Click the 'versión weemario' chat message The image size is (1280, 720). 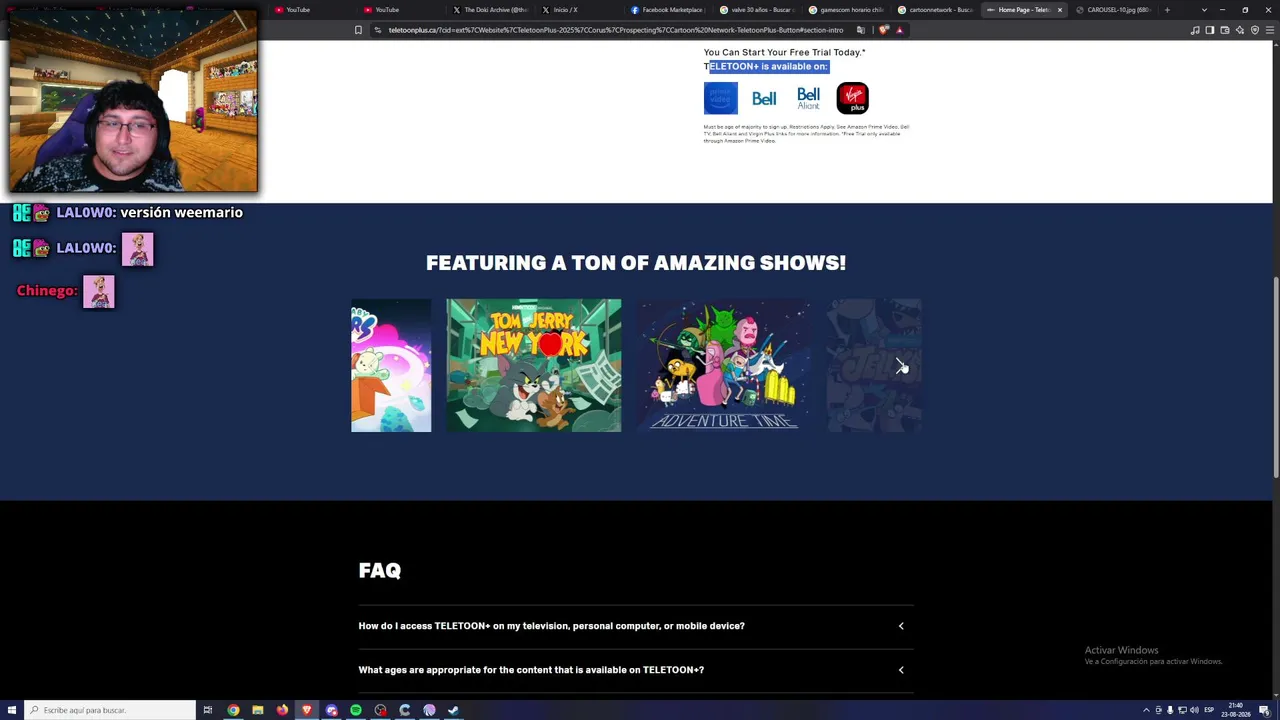pyautogui.click(x=181, y=213)
